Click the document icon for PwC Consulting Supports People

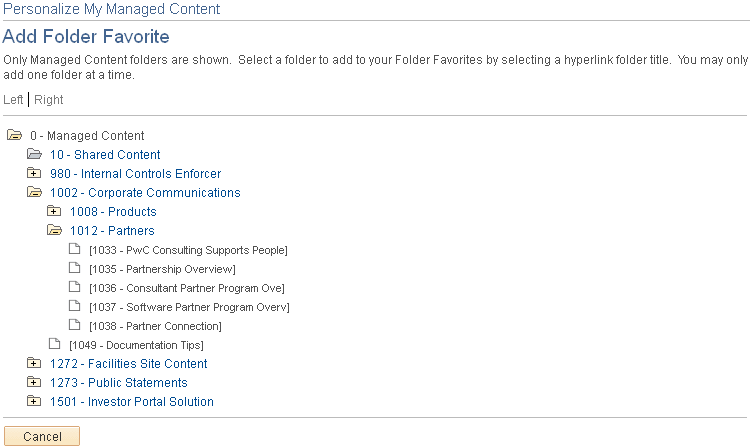pos(74,249)
